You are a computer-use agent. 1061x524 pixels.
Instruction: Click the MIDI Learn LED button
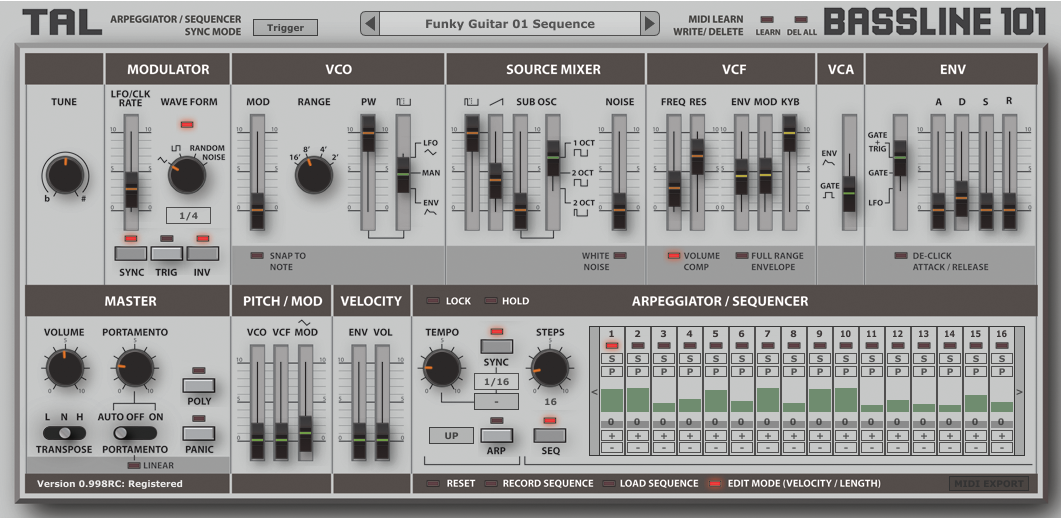coord(767,19)
